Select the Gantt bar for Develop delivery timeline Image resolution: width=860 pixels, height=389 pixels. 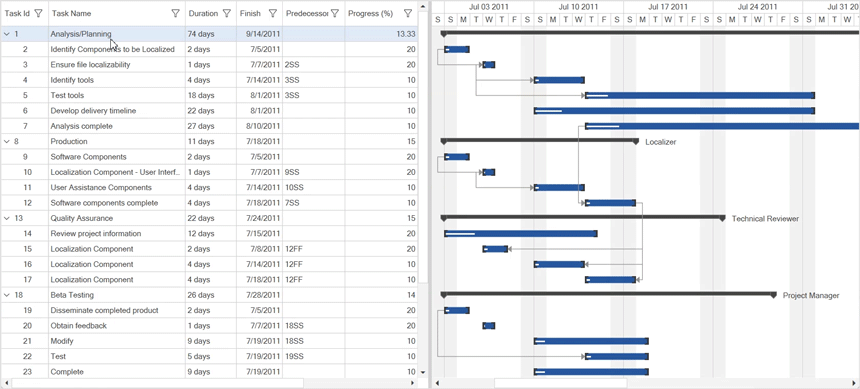click(x=675, y=111)
